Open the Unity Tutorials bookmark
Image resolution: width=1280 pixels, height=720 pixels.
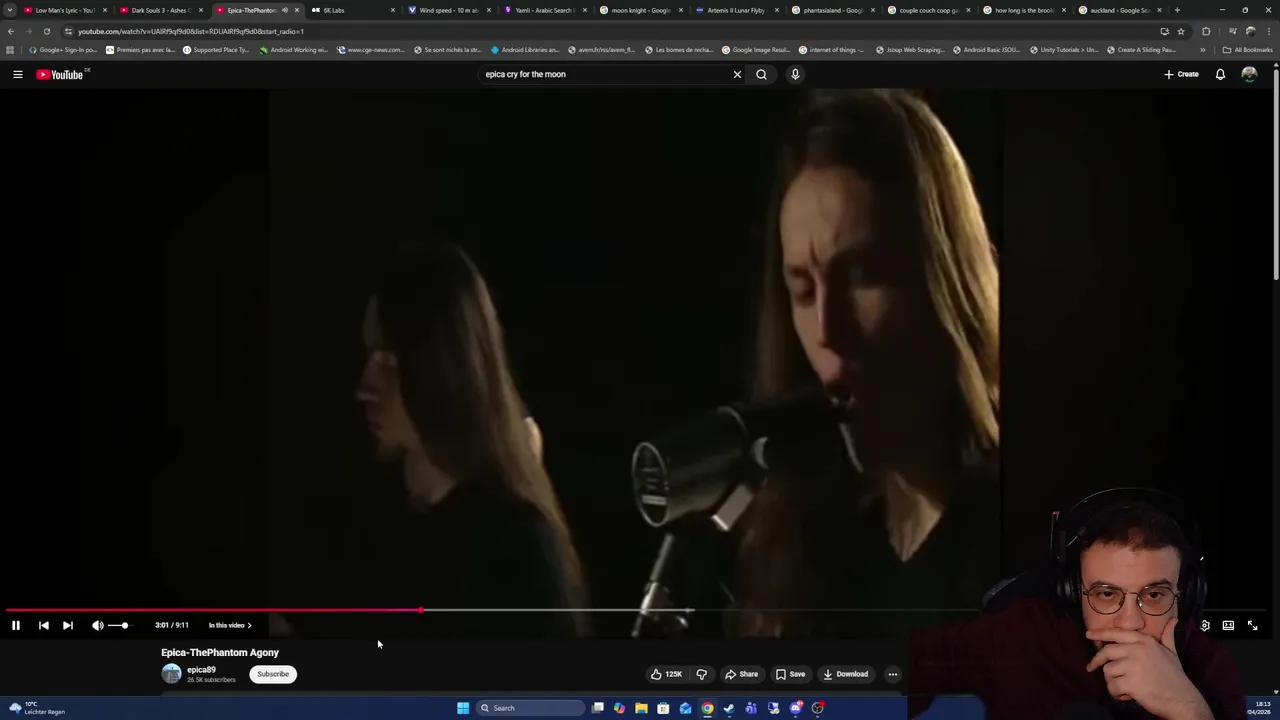tap(1063, 50)
